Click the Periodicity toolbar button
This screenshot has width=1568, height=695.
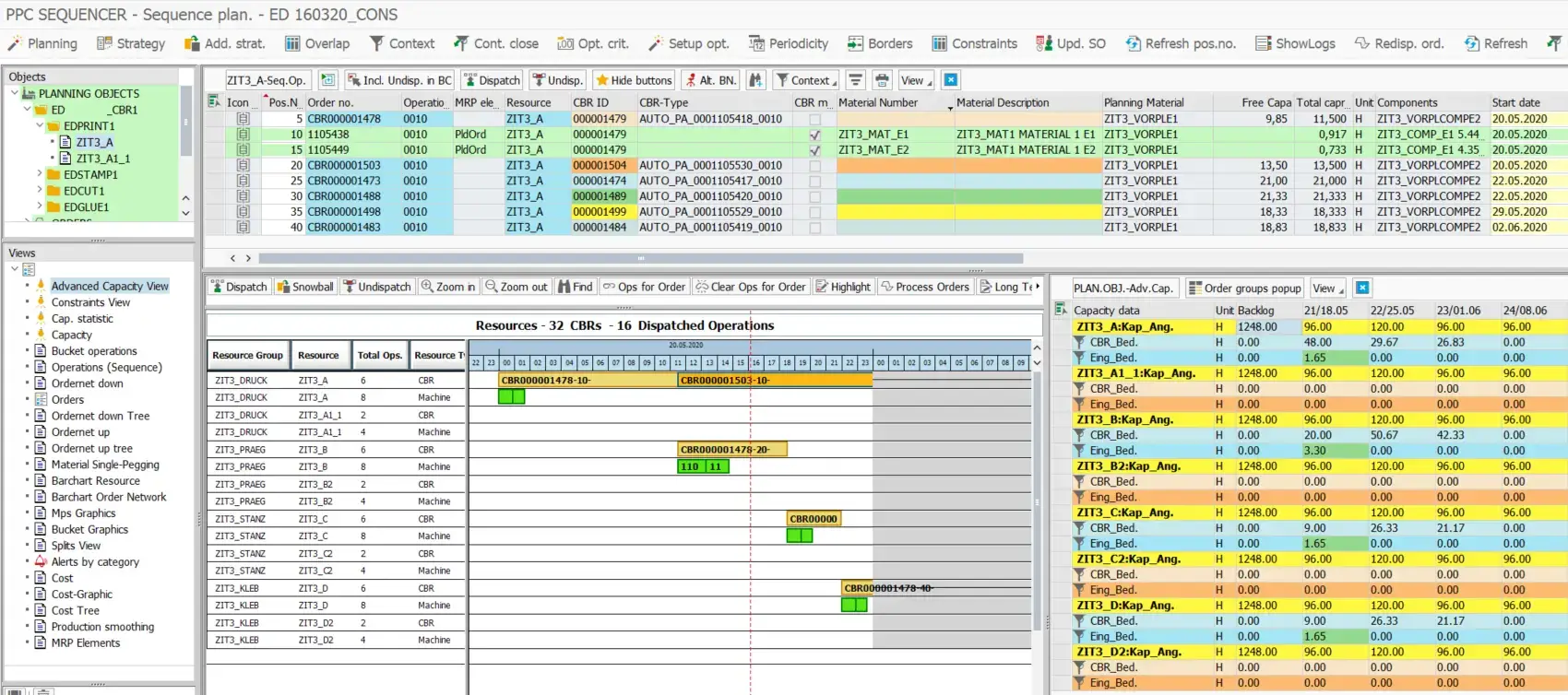pos(789,43)
